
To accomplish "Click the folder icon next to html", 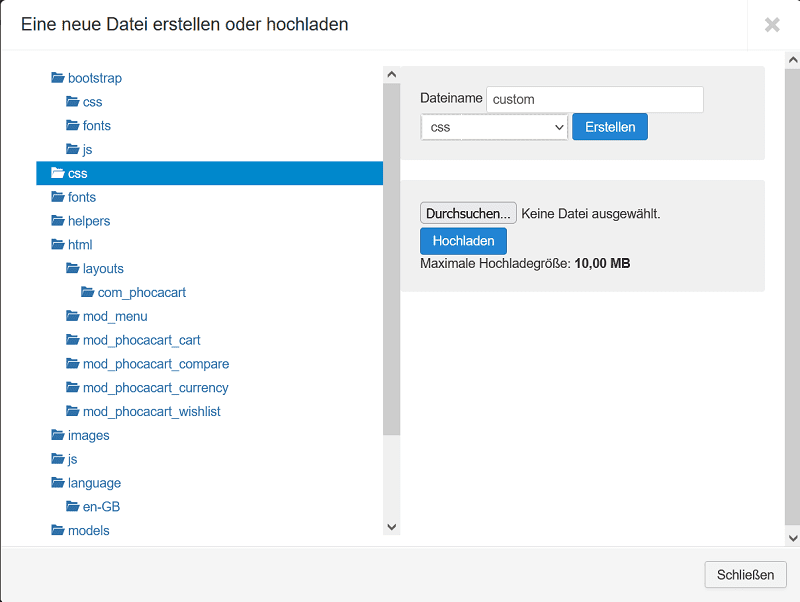I will point(58,245).
